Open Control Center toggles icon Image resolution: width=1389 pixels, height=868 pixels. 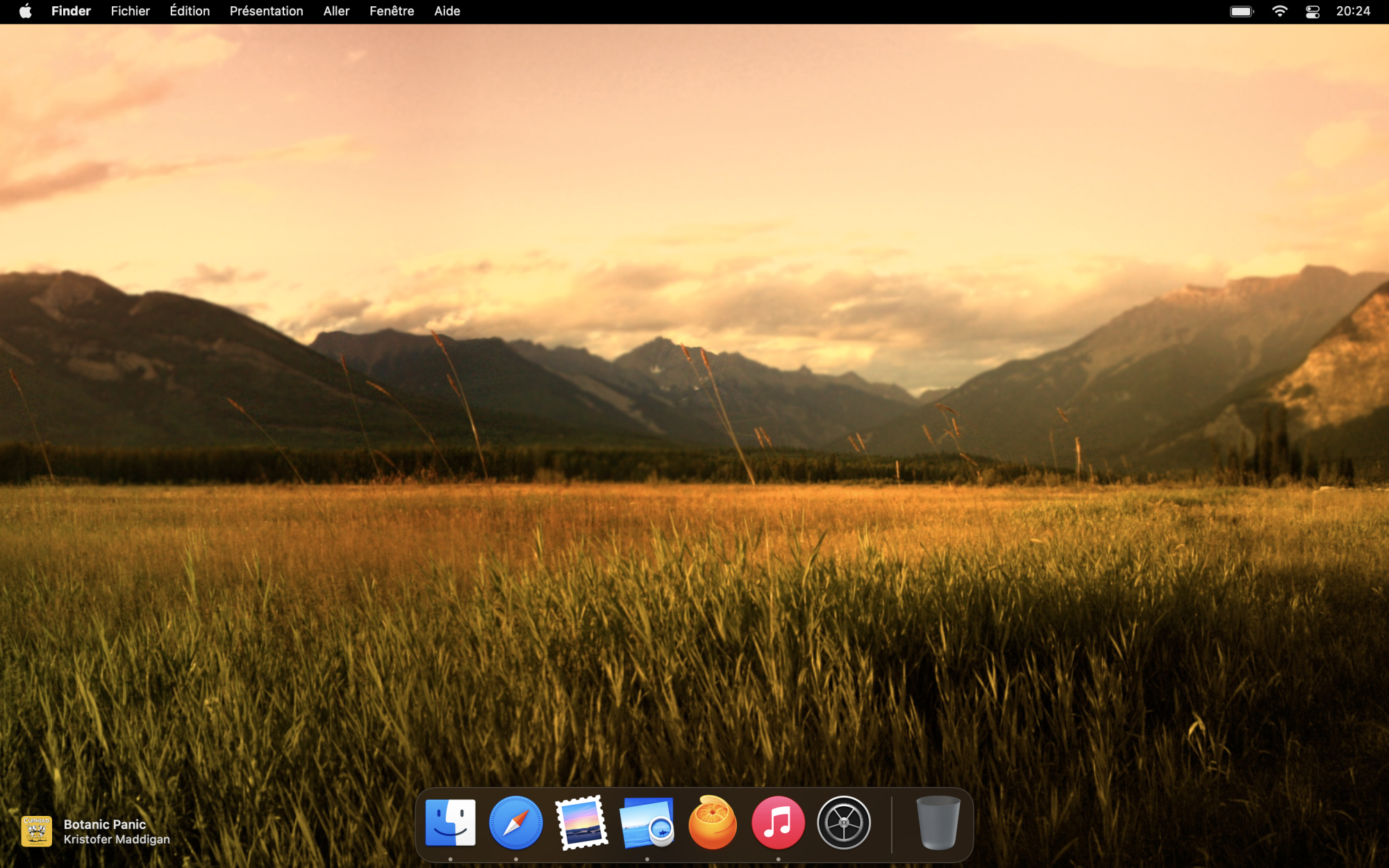tap(1313, 11)
